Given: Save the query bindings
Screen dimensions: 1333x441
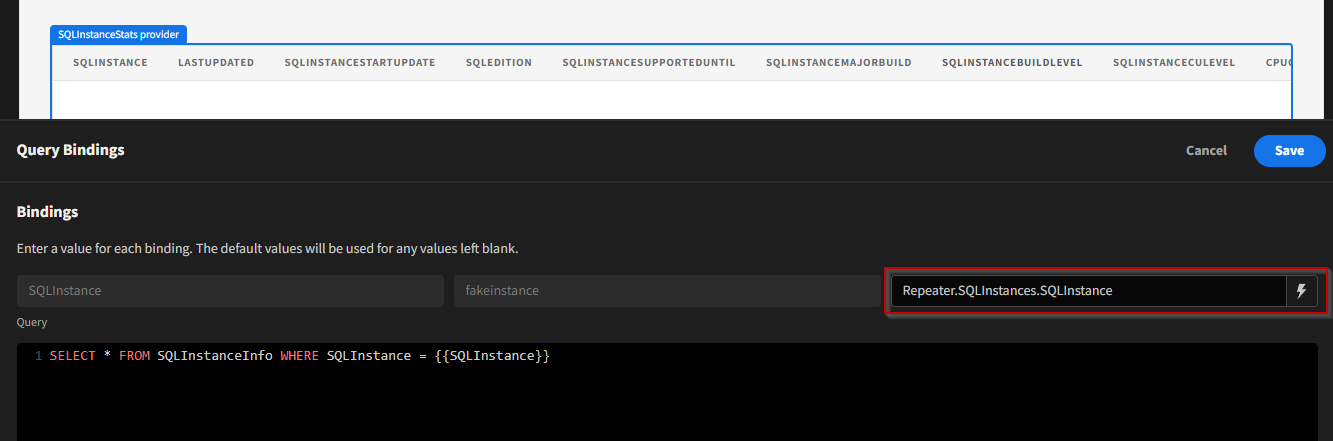Looking at the screenshot, I should pos(1289,150).
